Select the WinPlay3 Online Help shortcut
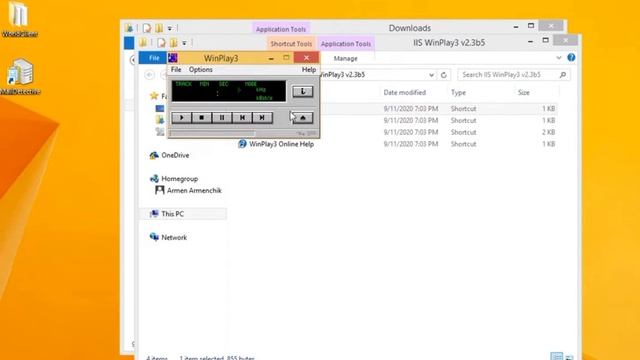This screenshot has width=640, height=360. click(x=281, y=144)
